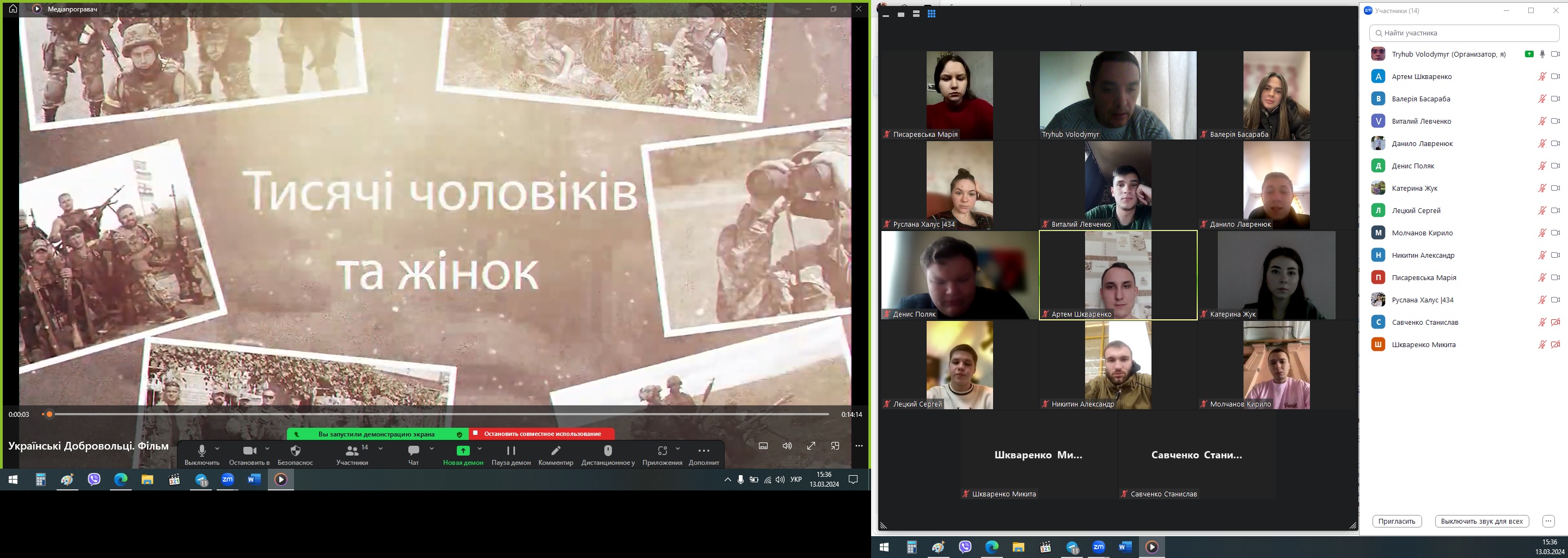1568x558 pixels.
Task: Switch video panel to gallery grid view
Action: (x=932, y=14)
